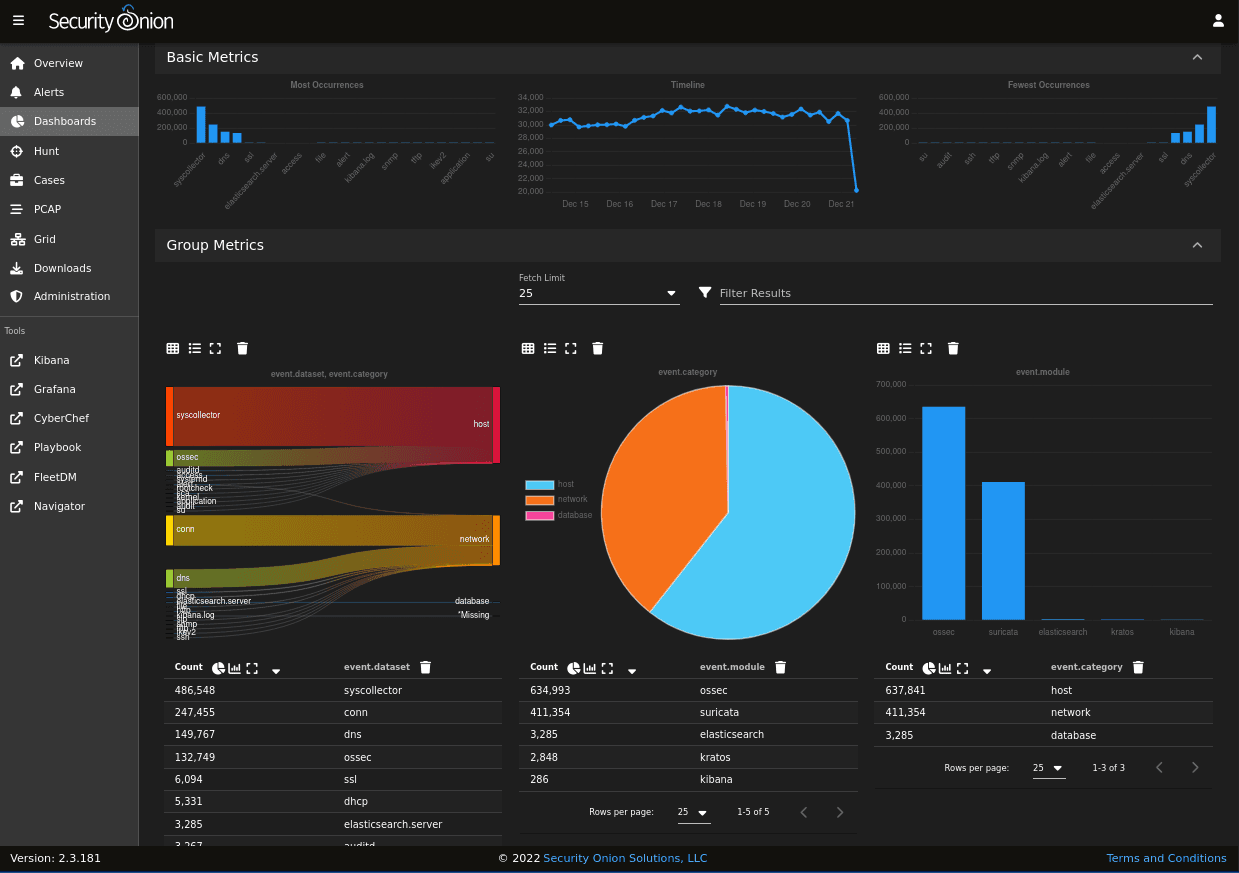Open sort arrow in event.dataset table header

(x=276, y=670)
